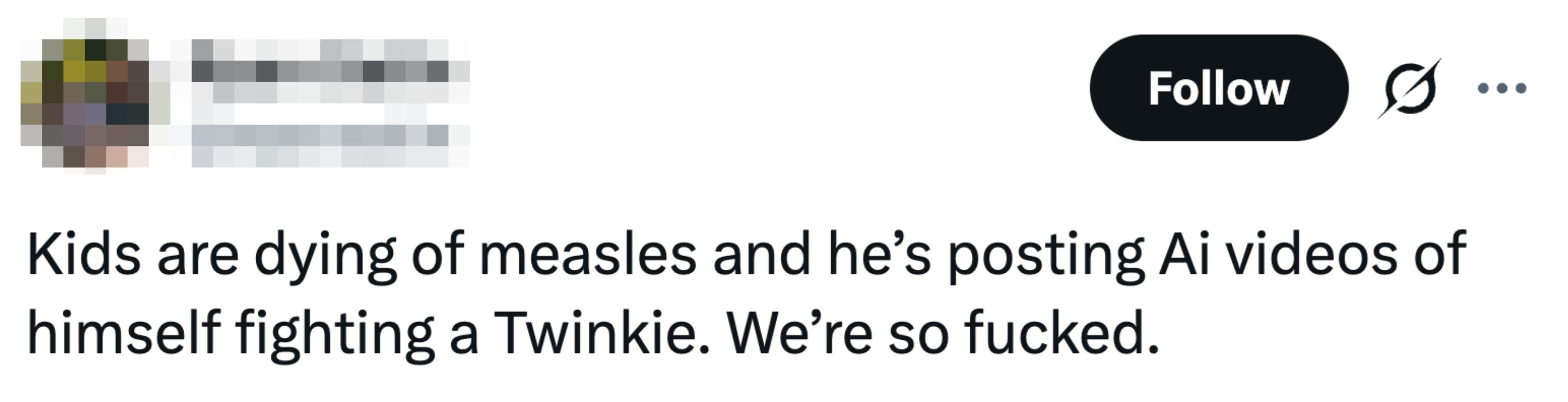
Task: Click the three dots right of Grok
Action: (1502, 89)
